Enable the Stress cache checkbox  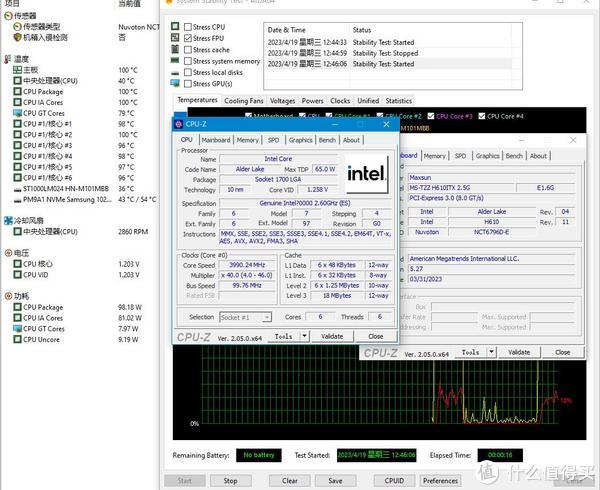point(188,50)
